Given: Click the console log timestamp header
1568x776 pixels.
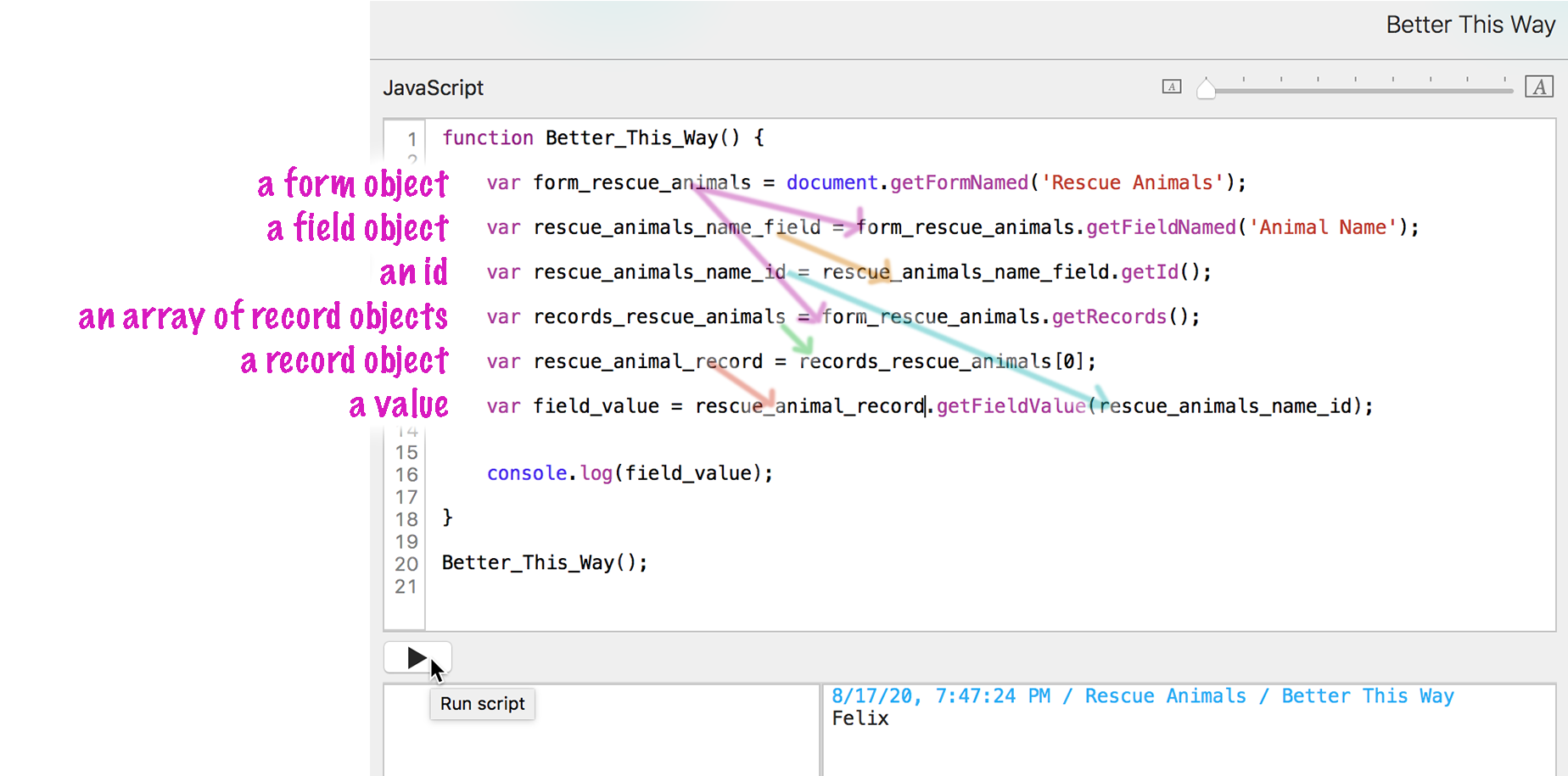Looking at the screenshot, I should (x=1142, y=696).
